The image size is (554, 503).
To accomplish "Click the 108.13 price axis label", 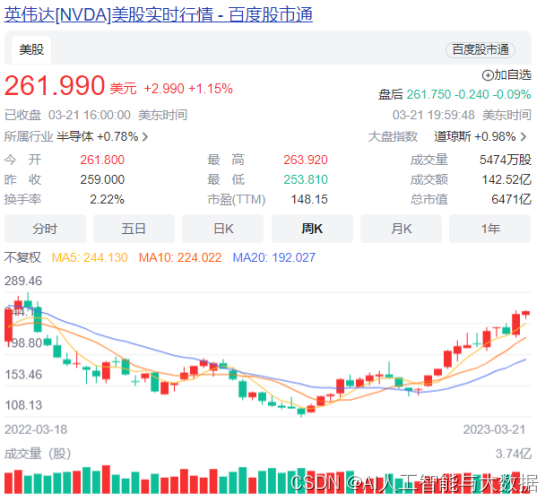I will (x=23, y=405).
